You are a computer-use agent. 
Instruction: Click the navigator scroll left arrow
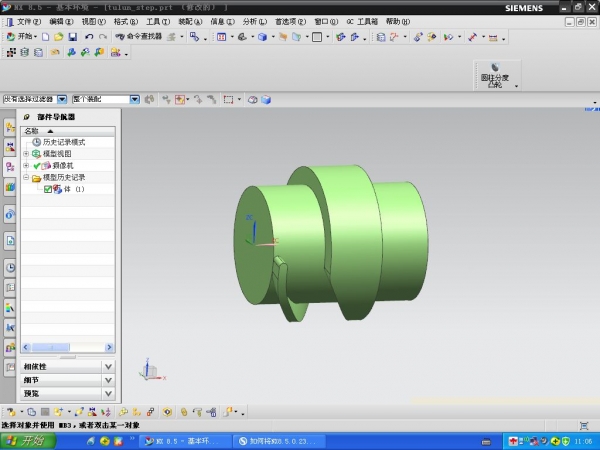[x=26, y=347]
